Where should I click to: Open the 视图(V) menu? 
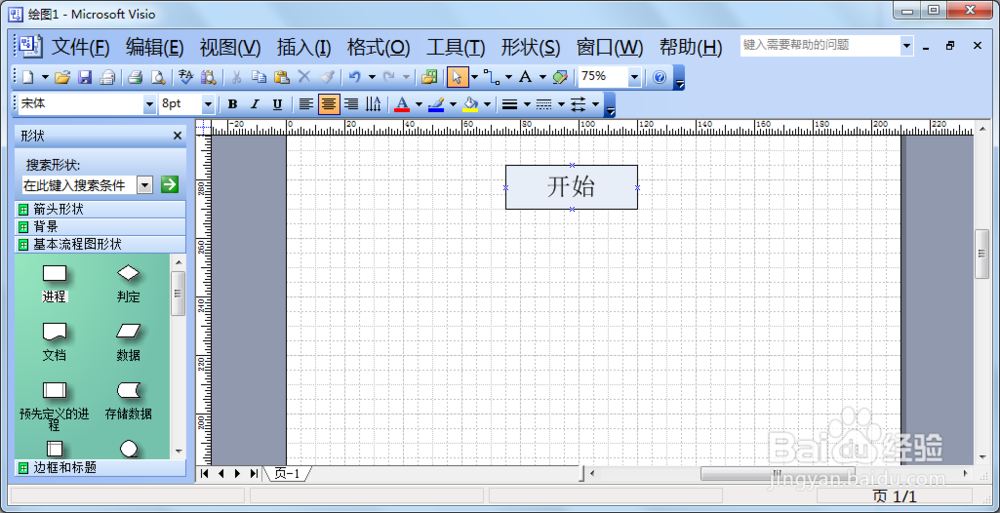(230, 48)
